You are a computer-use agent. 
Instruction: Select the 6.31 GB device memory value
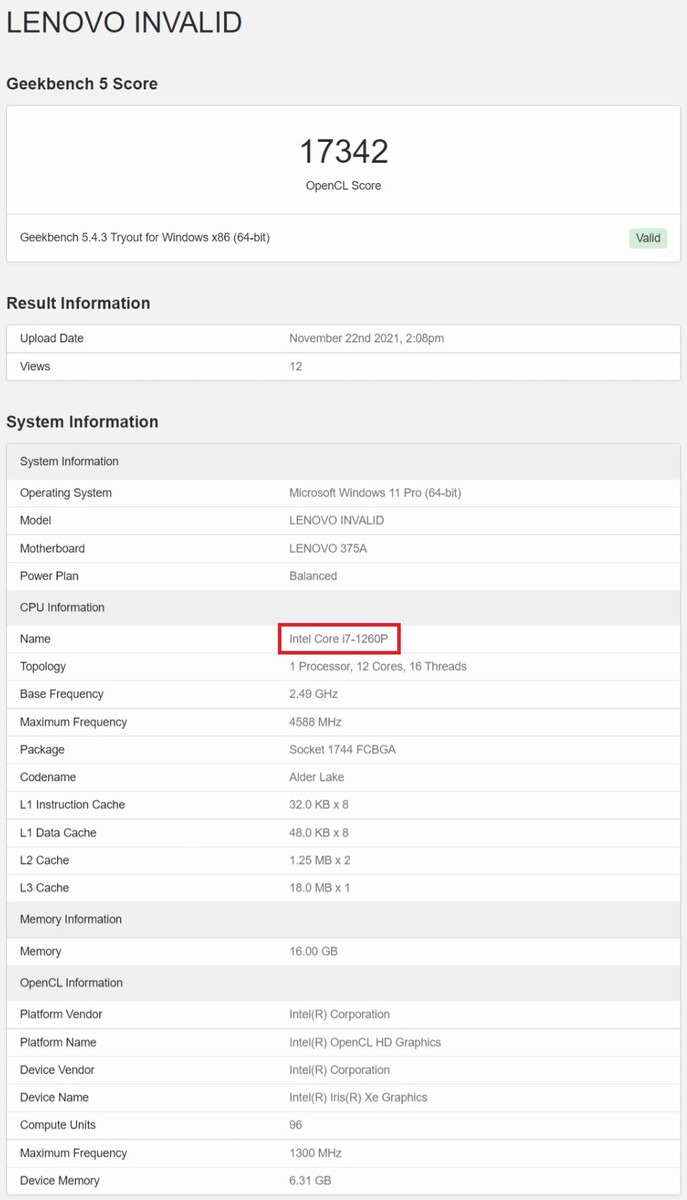point(310,1180)
